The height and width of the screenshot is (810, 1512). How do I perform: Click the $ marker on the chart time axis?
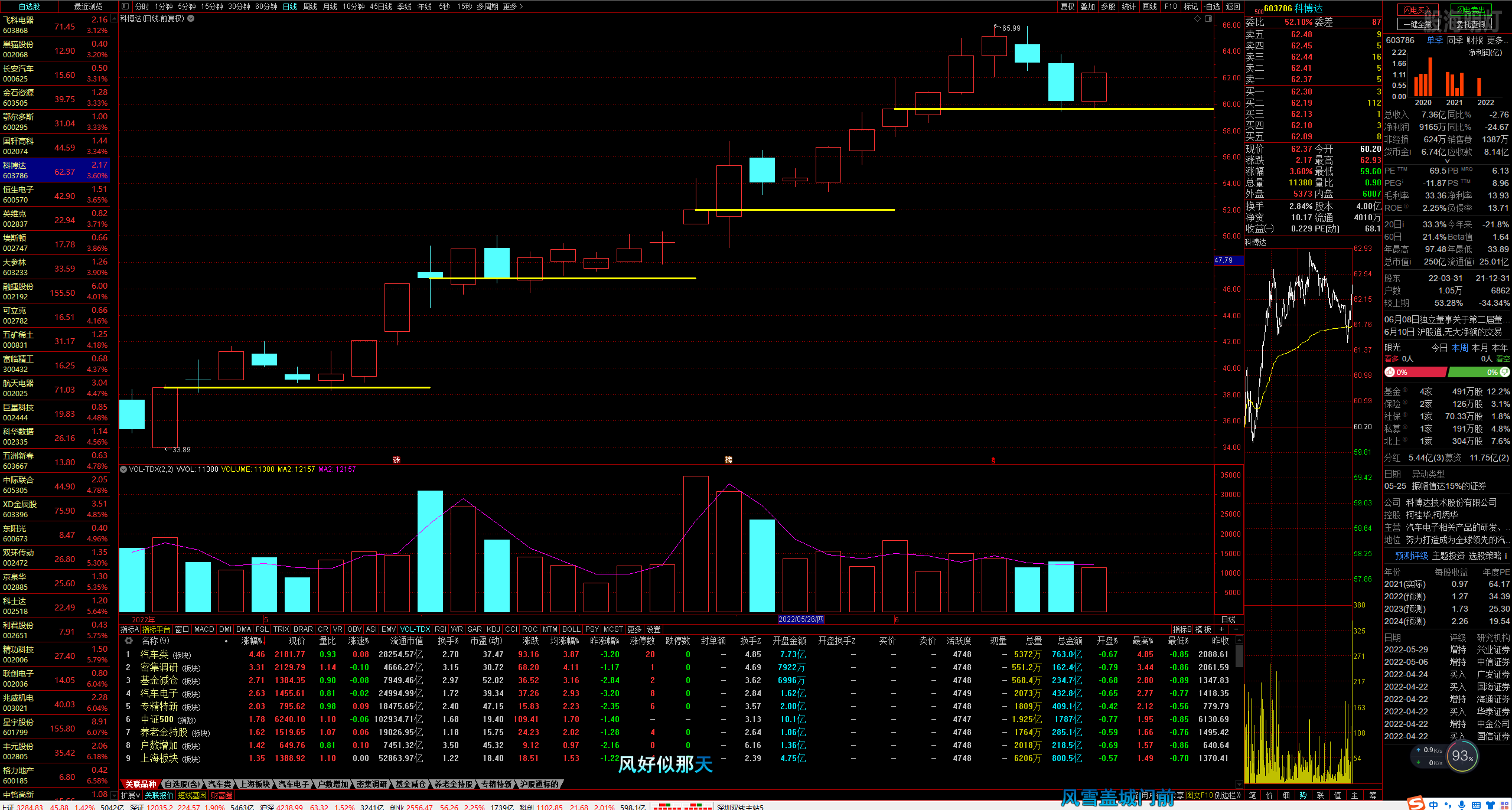(993, 460)
